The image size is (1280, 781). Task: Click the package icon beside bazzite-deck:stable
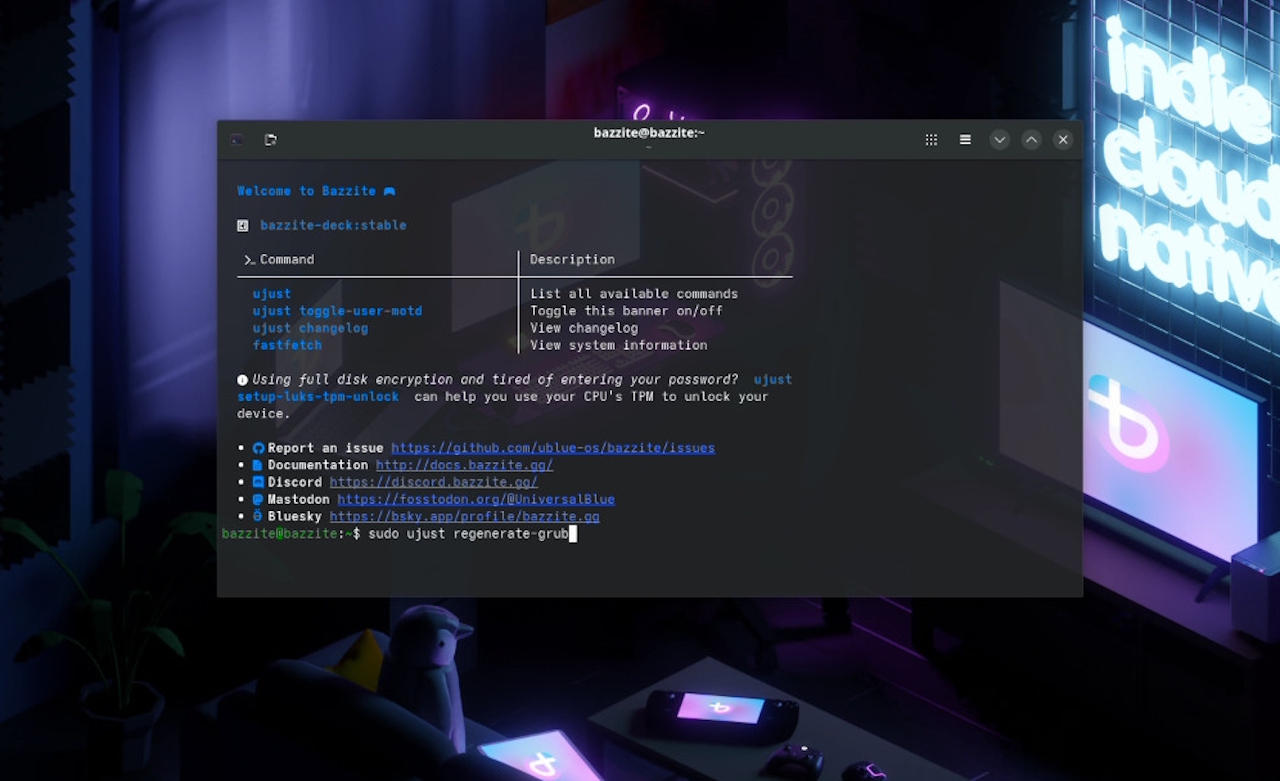click(241, 224)
